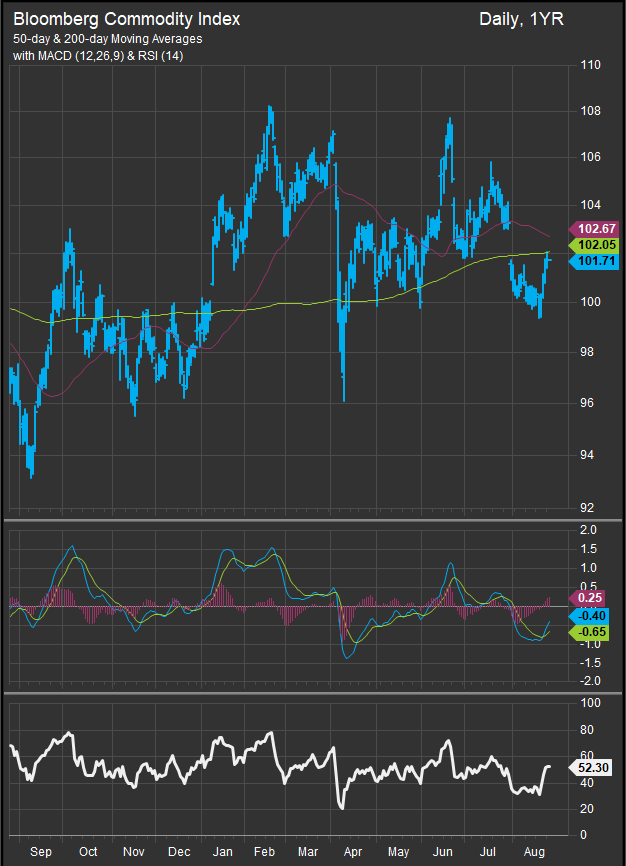The height and width of the screenshot is (866, 626).
Task: Click the magenta 0.25 MACD histogram tag
Action: tap(593, 598)
